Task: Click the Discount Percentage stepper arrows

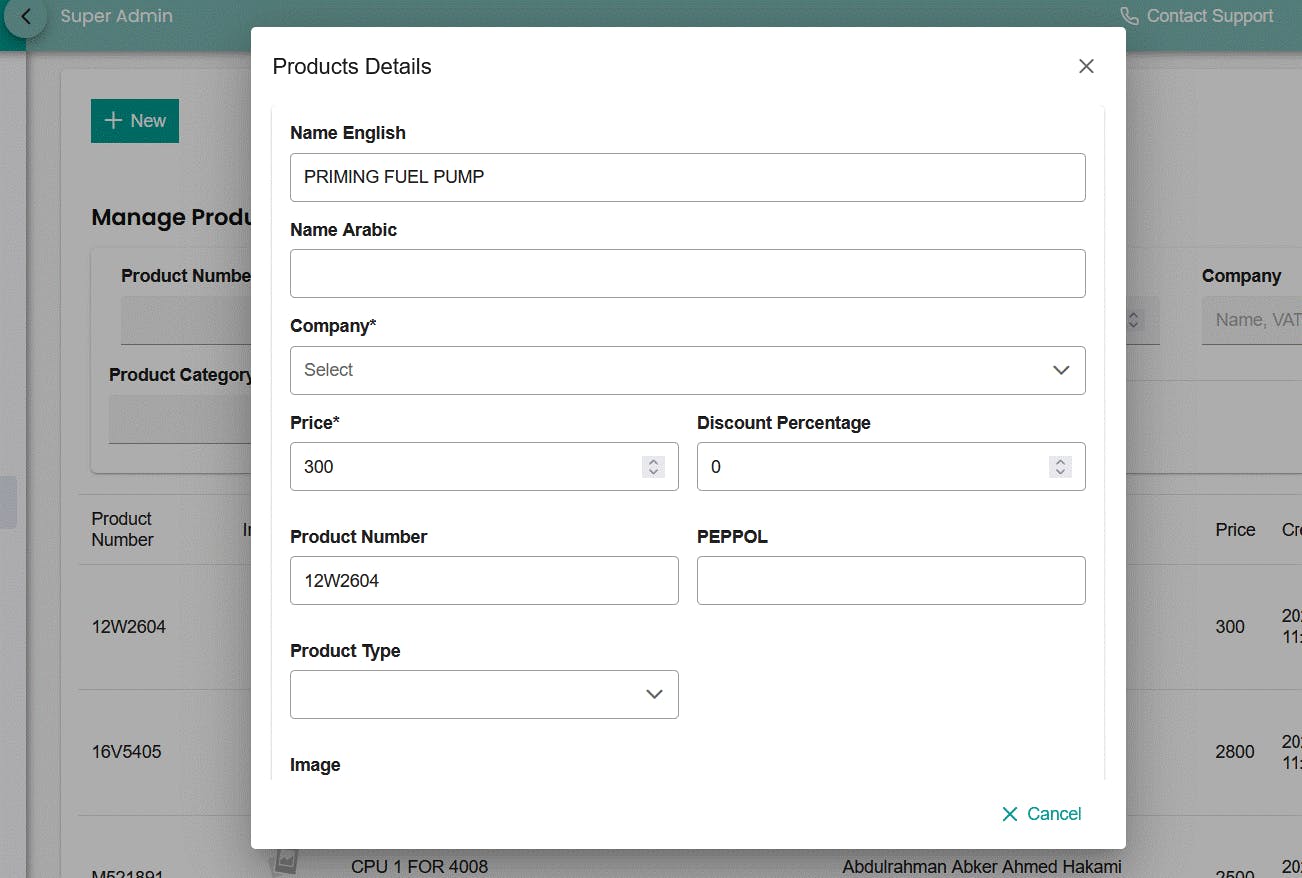Action: tap(1060, 467)
